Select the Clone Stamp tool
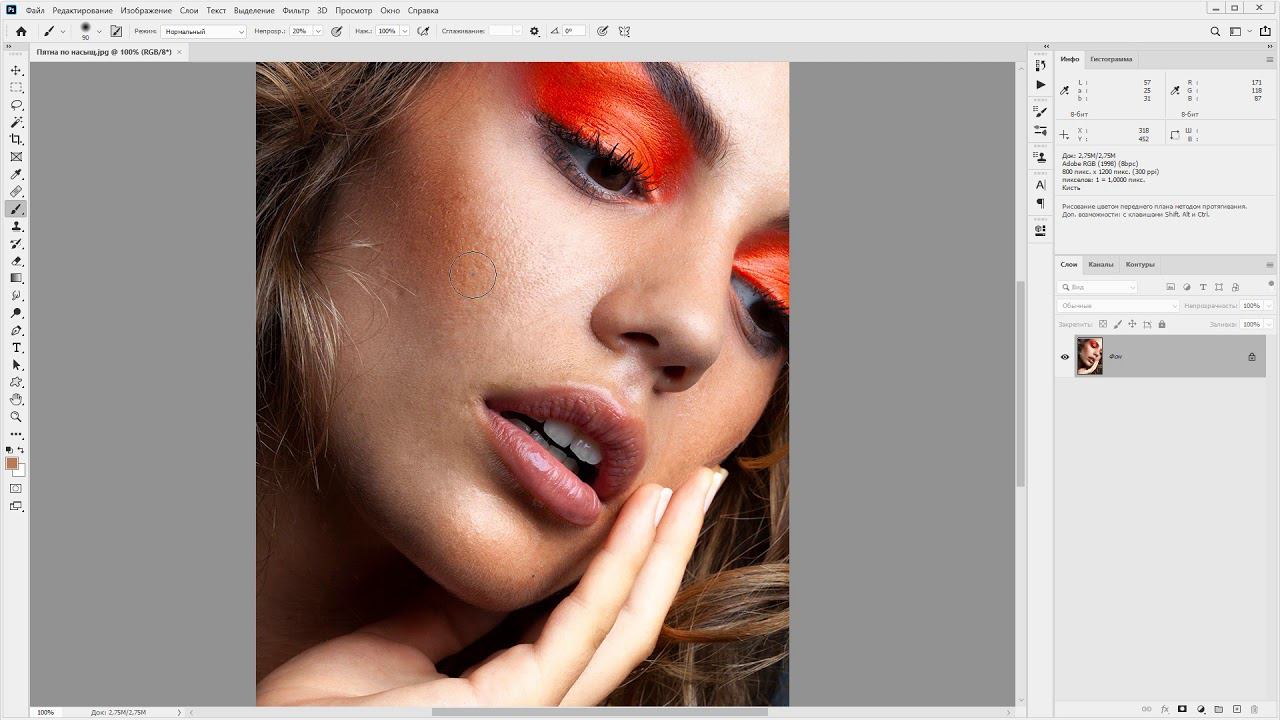 click(16, 226)
